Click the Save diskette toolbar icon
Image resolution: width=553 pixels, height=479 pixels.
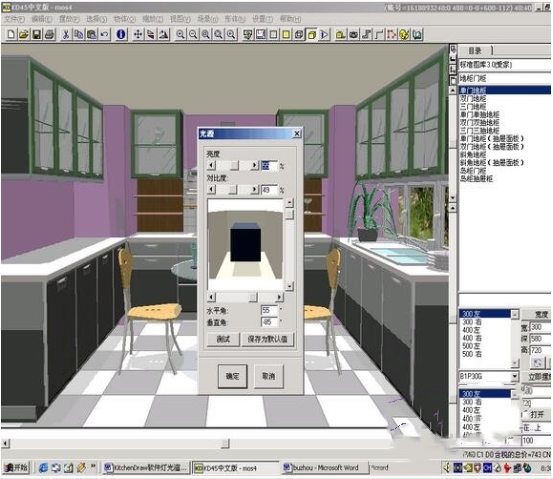[x=37, y=35]
